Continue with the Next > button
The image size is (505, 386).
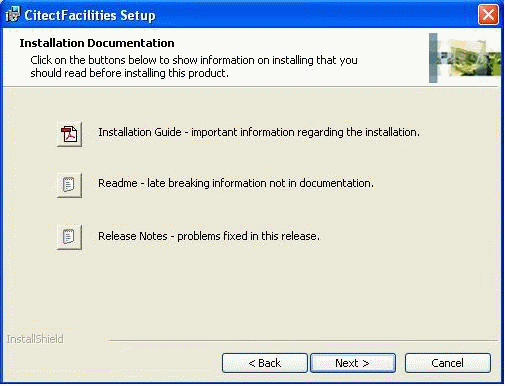(353, 363)
